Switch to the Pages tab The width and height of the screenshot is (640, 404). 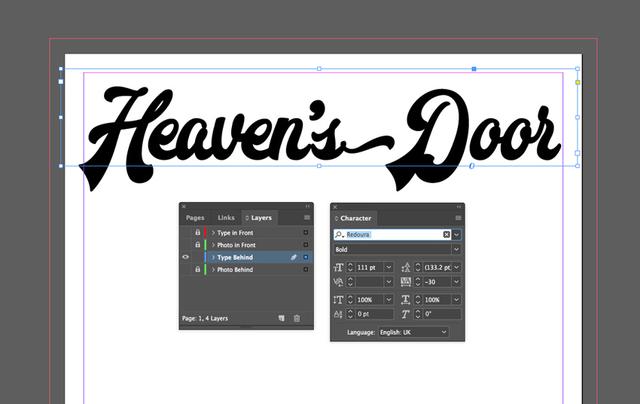point(195,218)
